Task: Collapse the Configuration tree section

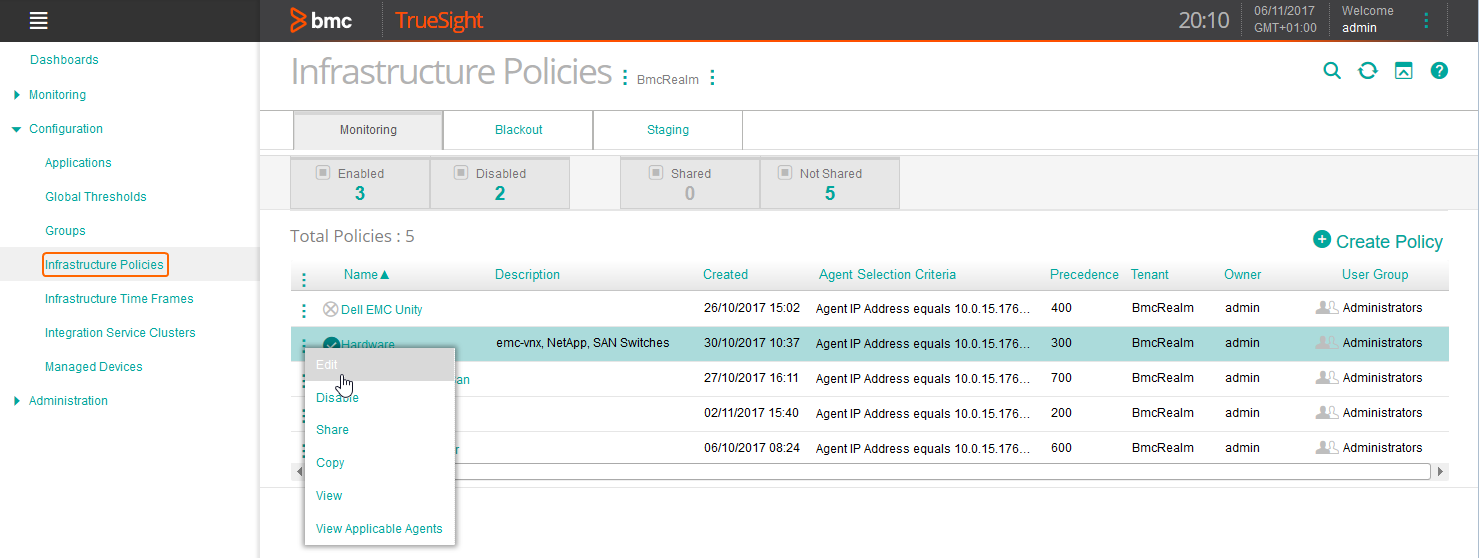Action: pos(16,129)
